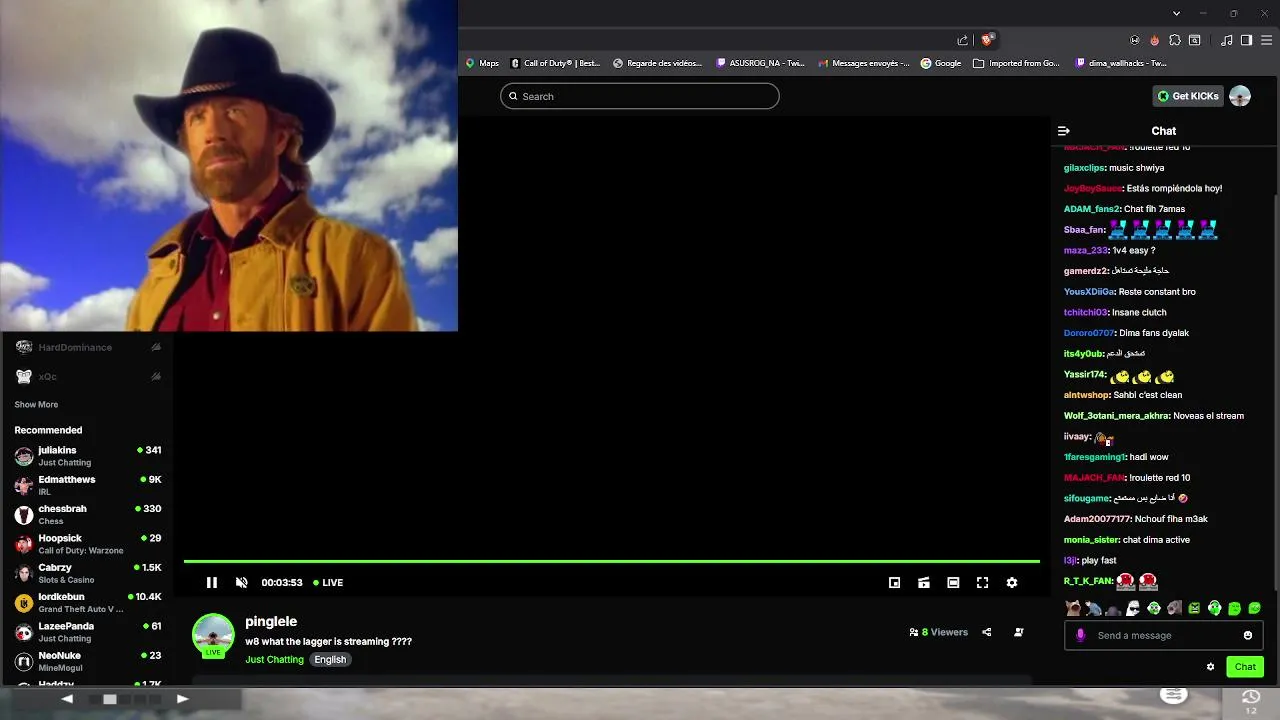
Task: Open Edmatthews recommended channel
Action: (88, 485)
